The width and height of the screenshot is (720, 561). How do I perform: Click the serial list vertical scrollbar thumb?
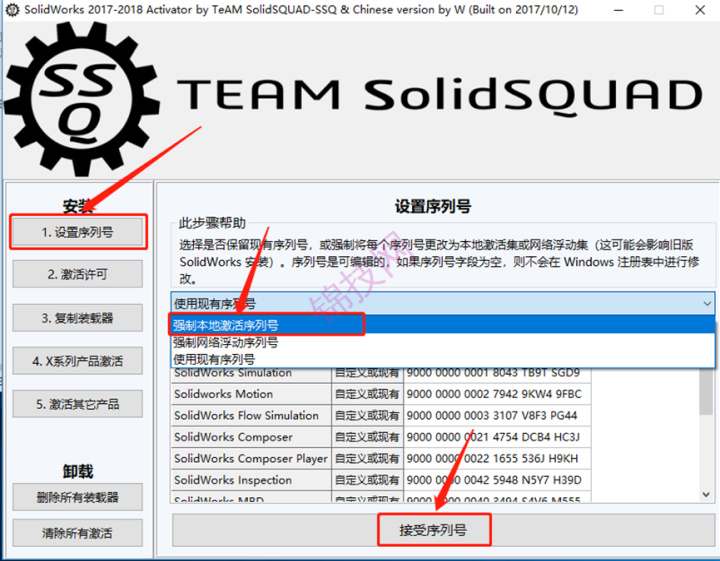point(706,391)
